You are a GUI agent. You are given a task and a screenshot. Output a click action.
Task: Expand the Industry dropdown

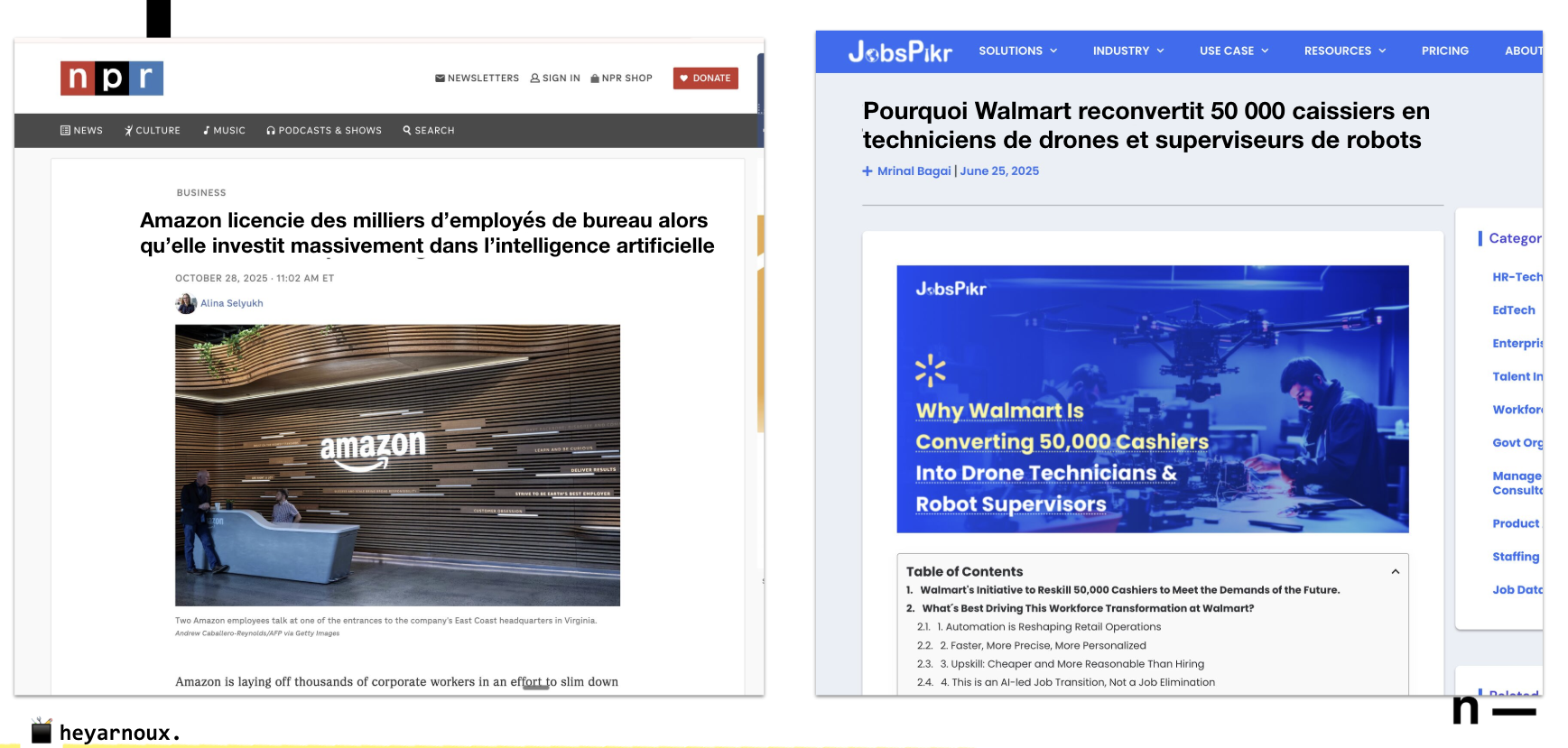pos(1128,51)
